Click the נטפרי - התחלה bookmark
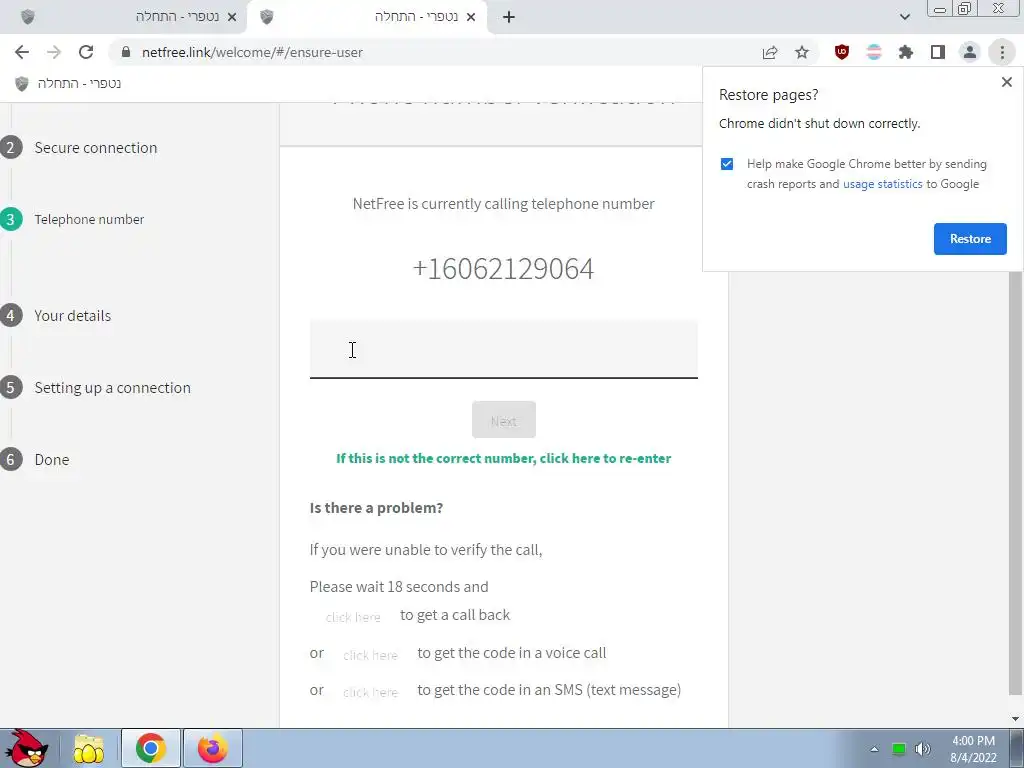The image size is (1024, 768). (68, 84)
